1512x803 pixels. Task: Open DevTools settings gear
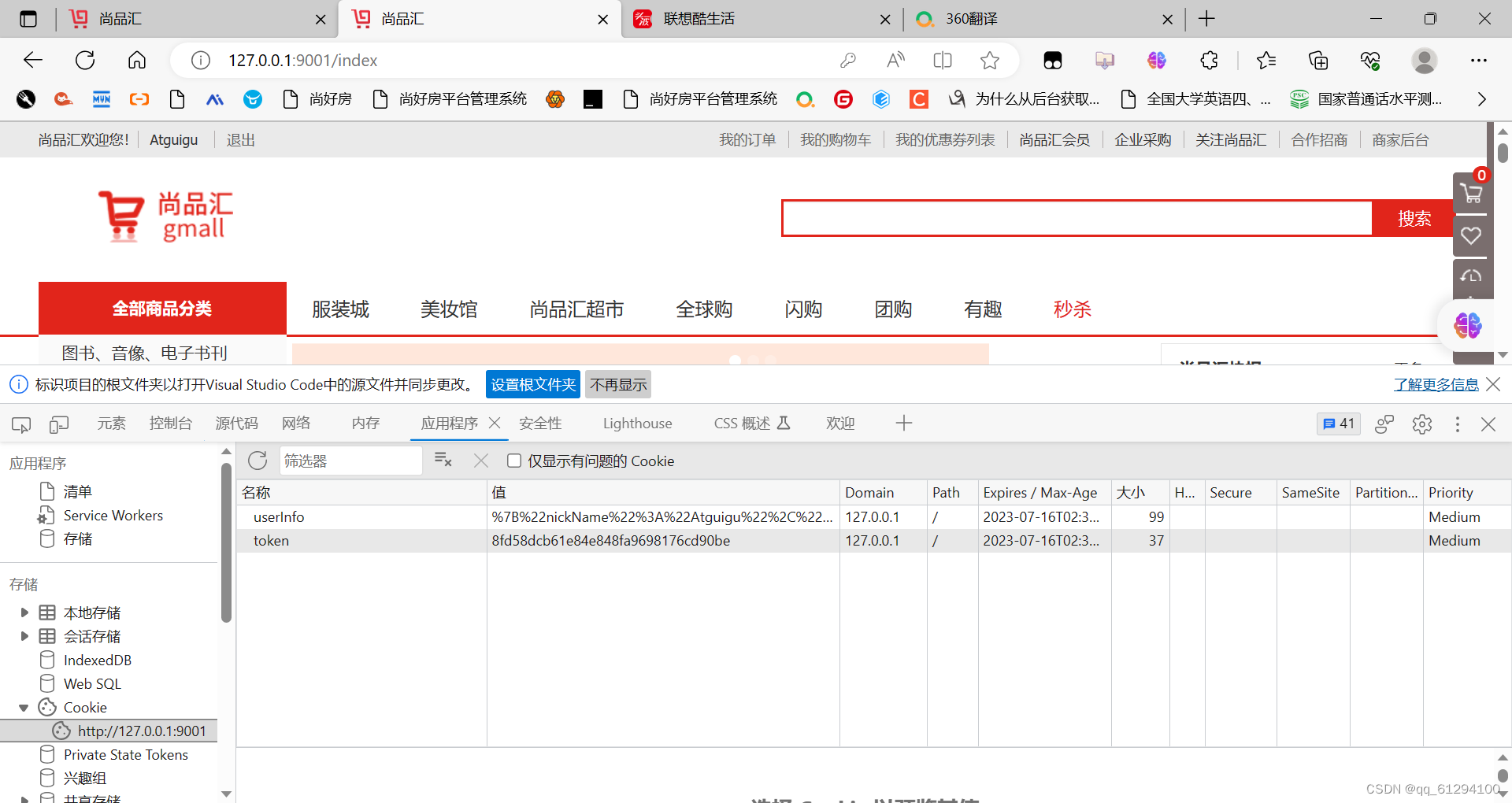(x=1422, y=424)
